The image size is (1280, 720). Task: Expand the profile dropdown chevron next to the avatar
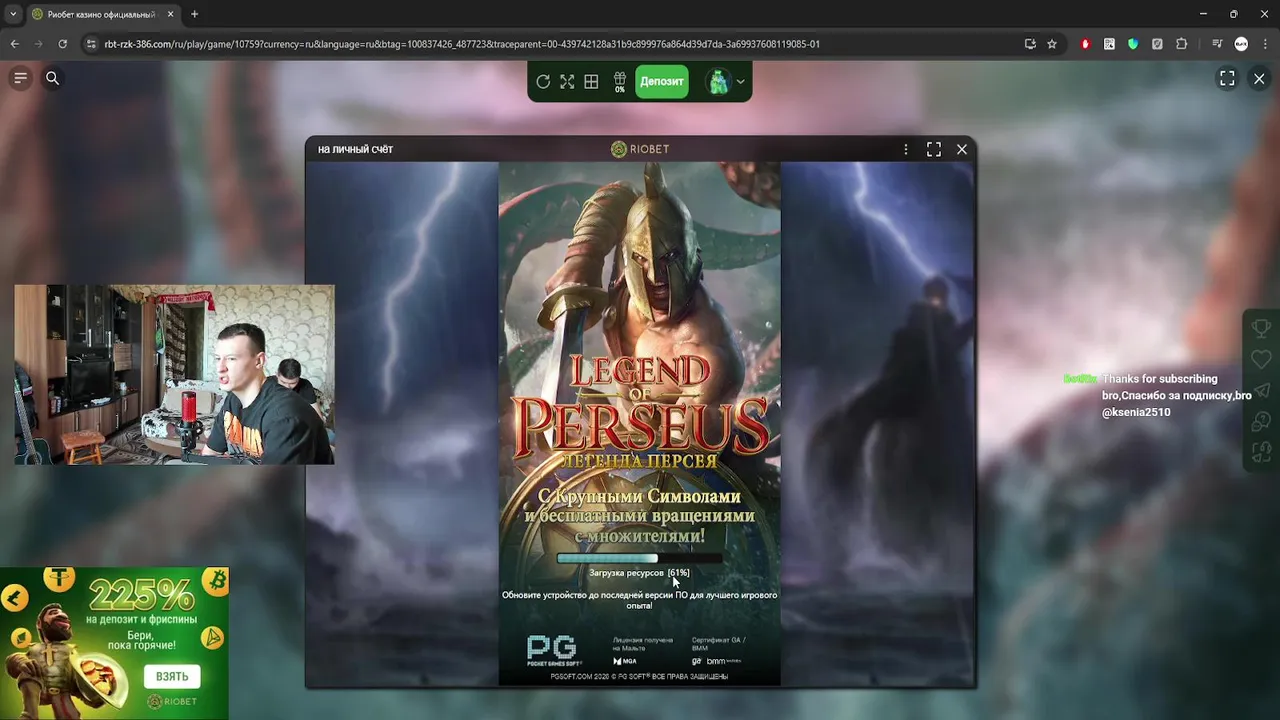(741, 82)
